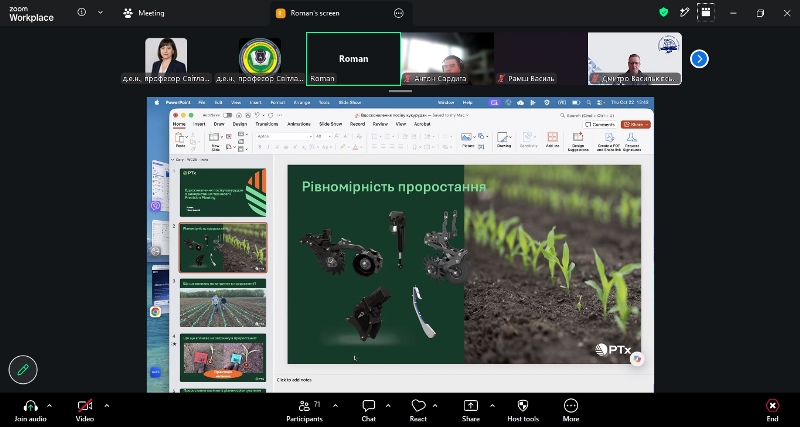Open the view layout icon
This screenshot has width=800, height=427.
pyautogui.click(x=706, y=13)
